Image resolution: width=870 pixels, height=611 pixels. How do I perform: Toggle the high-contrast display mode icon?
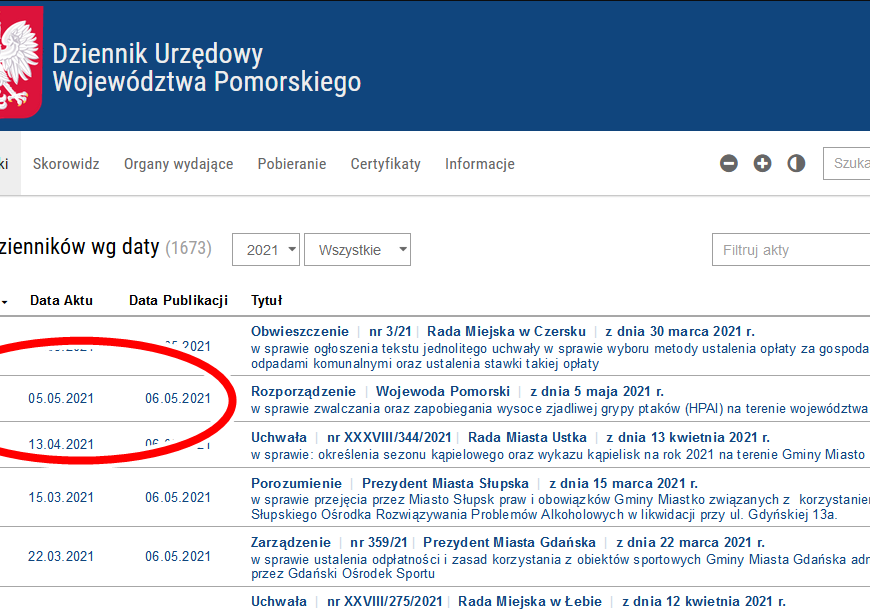796,163
